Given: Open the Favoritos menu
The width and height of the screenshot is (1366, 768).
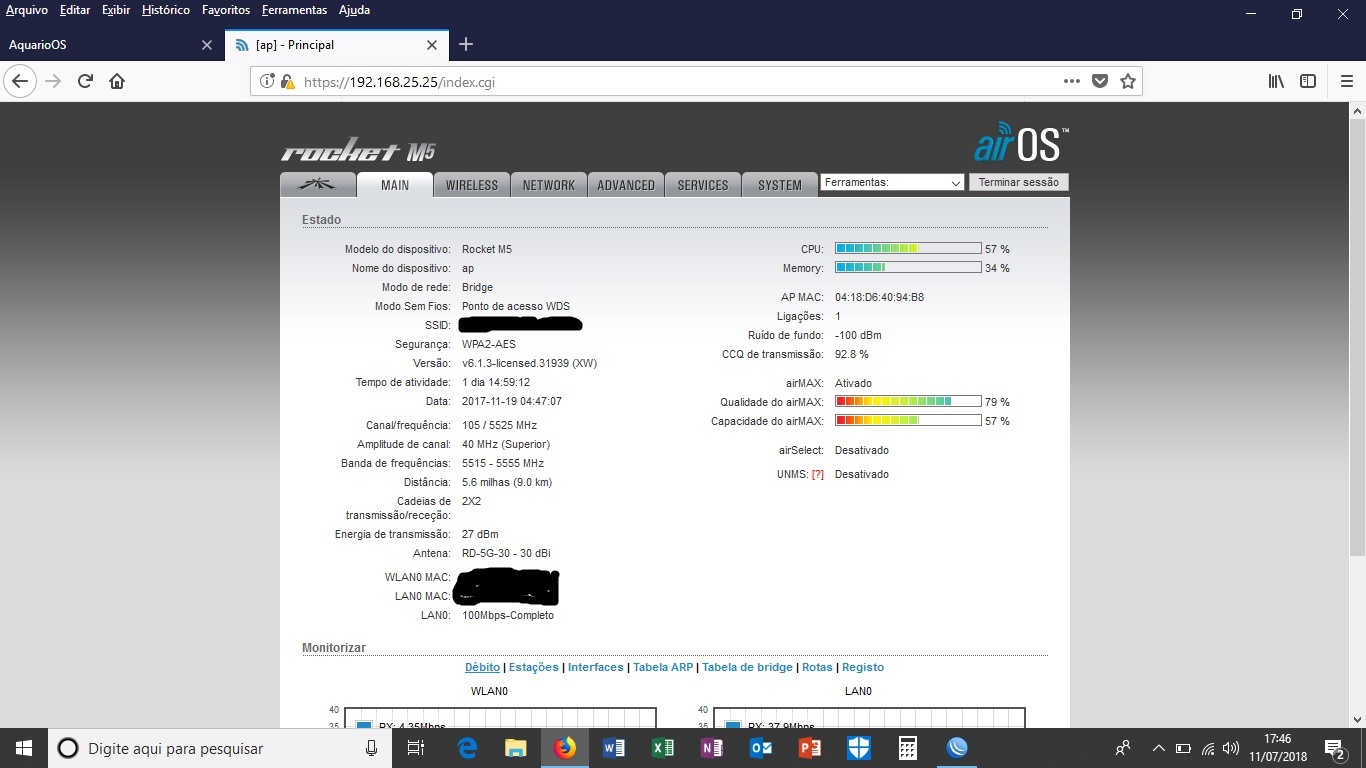Looking at the screenshot, I should pos(226,10).
